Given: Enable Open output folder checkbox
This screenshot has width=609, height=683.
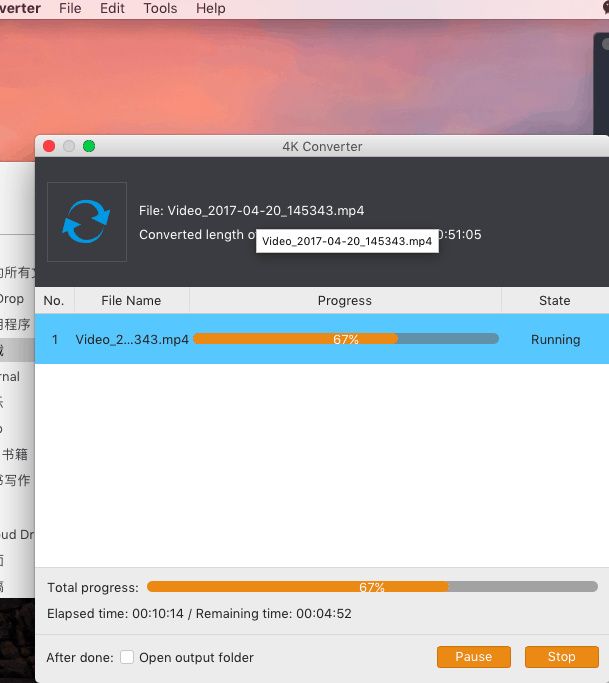Looking at the screenshot, I should [x=127, y=657].
